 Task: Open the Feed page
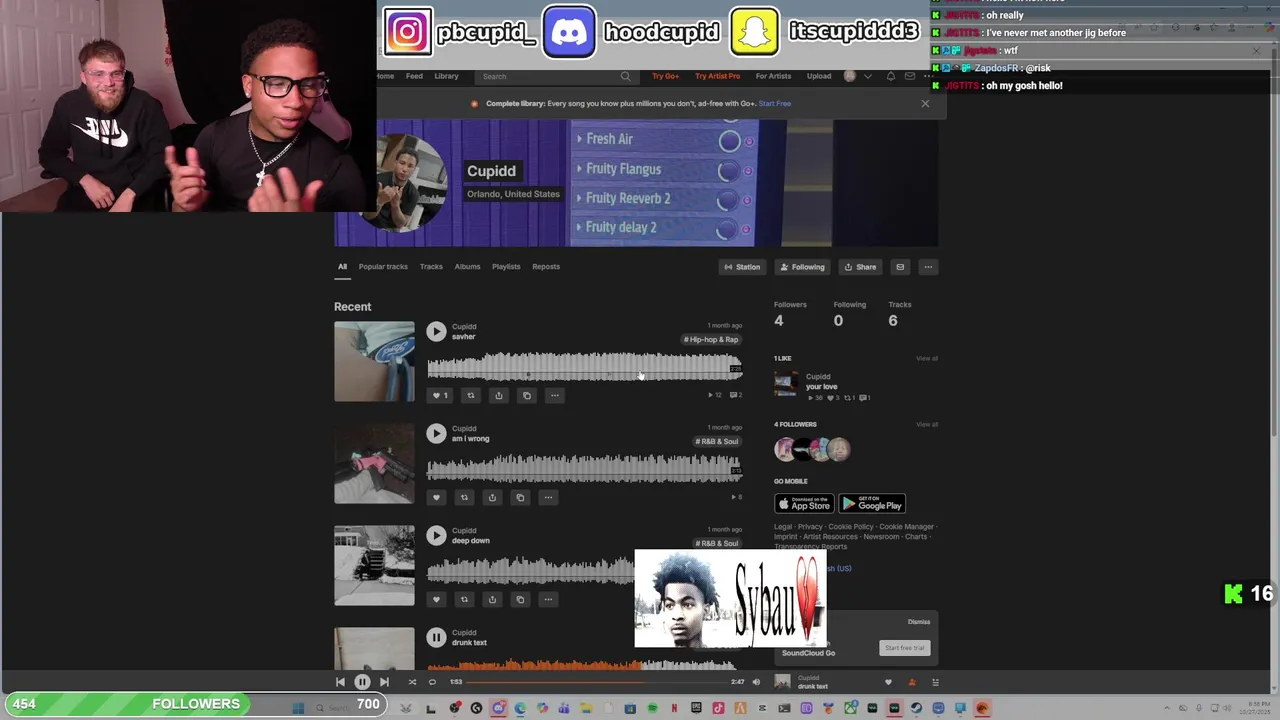tap(414, 76)
